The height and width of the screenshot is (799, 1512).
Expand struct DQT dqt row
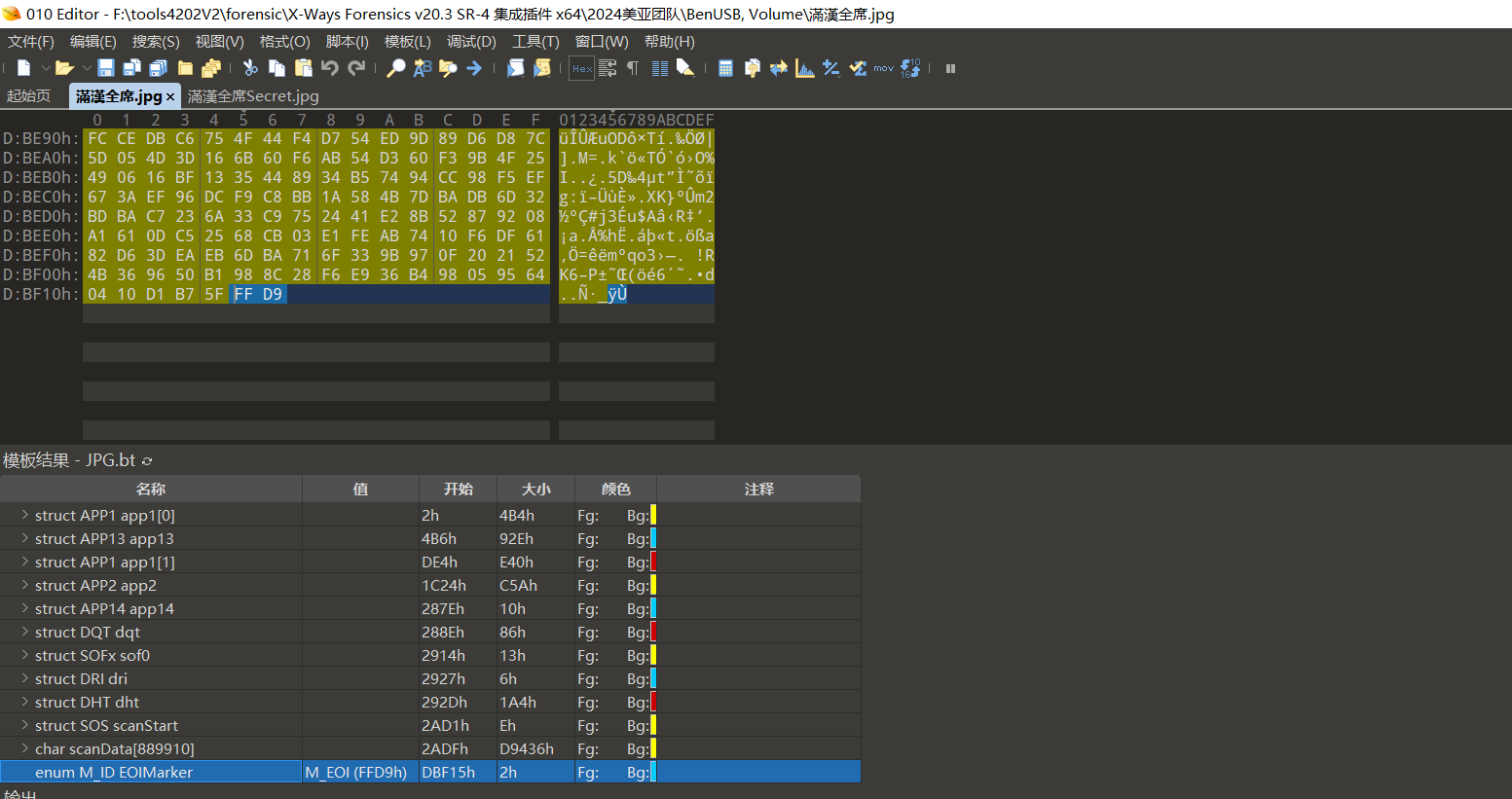(24, 632)
